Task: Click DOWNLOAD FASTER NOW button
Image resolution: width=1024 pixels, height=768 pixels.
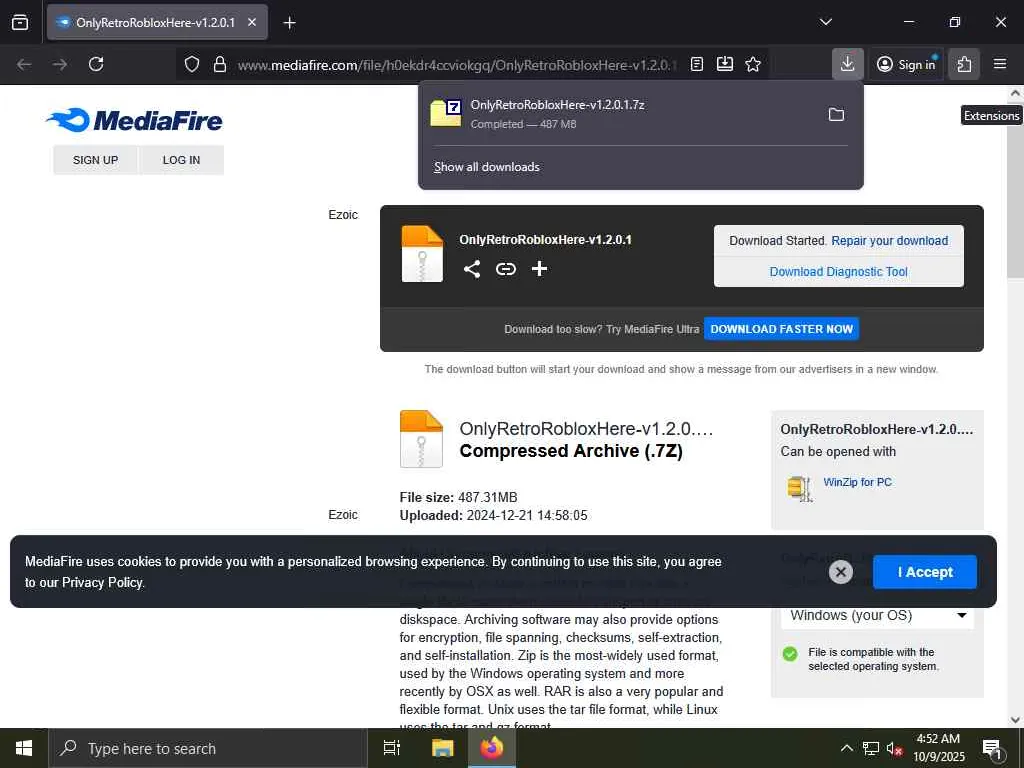Action: (x=781, y=329)
